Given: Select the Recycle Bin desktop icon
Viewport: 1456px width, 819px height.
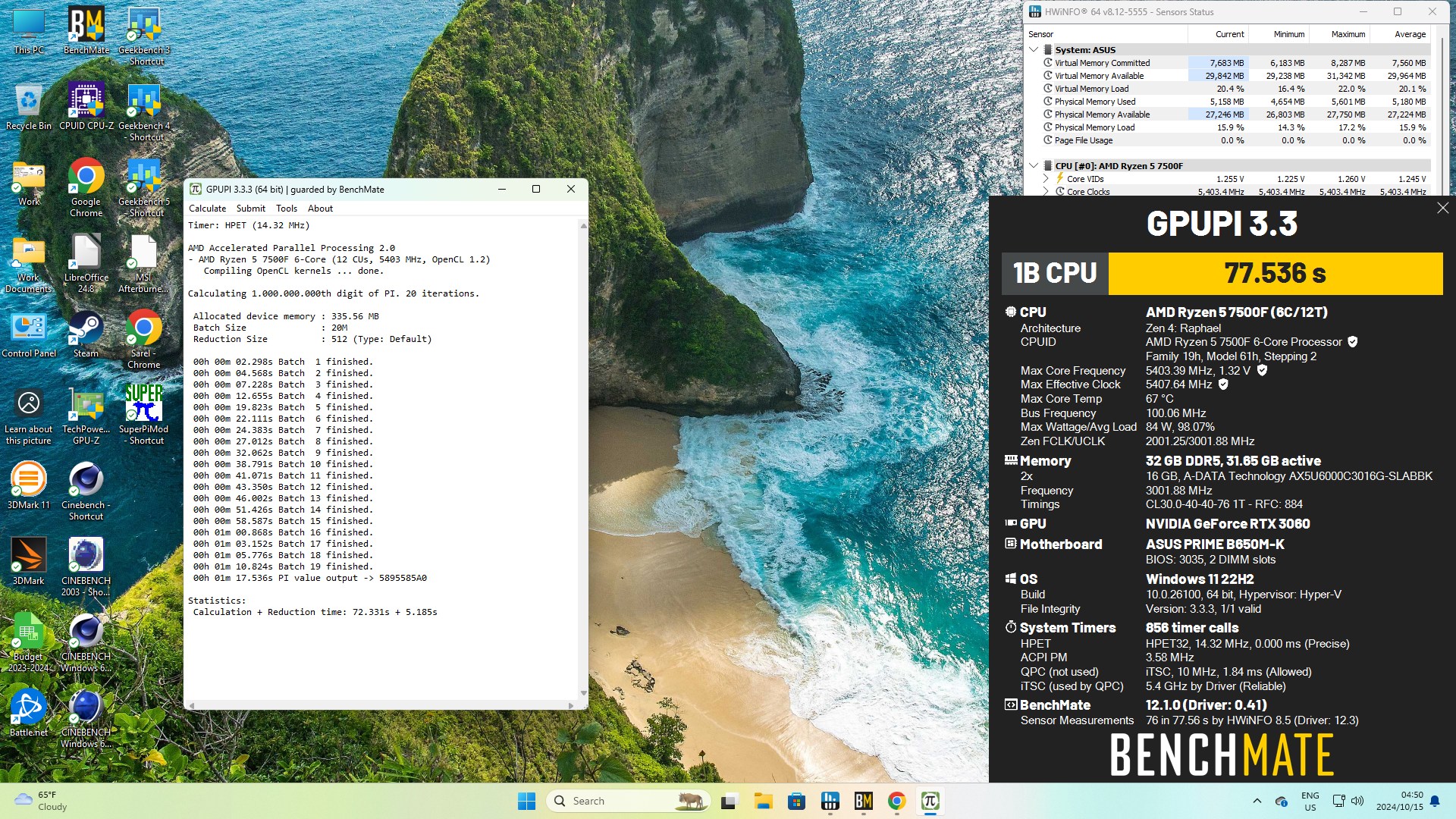Looking at the screenshot, I should click(29, 107).
